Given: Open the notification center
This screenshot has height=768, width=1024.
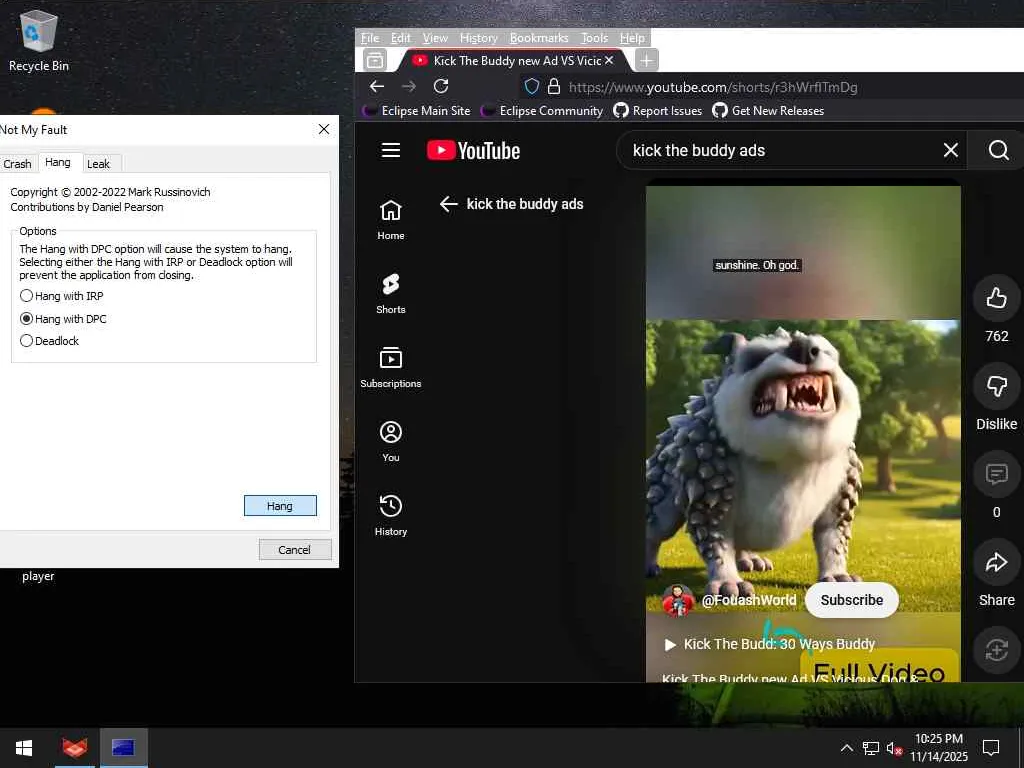Looking at the screenshot, I should click(991, 748).
